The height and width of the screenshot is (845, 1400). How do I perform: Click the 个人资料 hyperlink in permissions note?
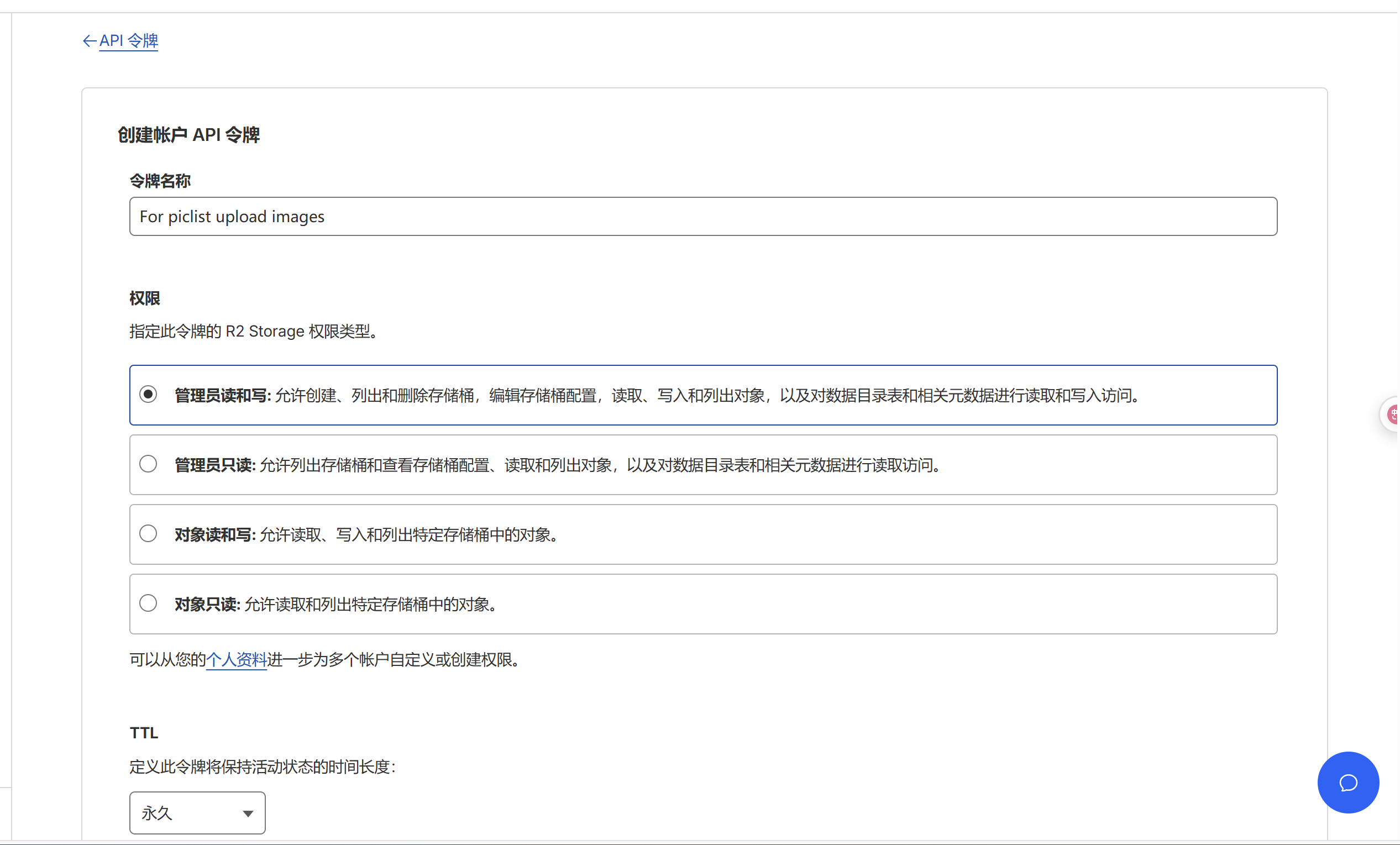[x=237, y=660]
